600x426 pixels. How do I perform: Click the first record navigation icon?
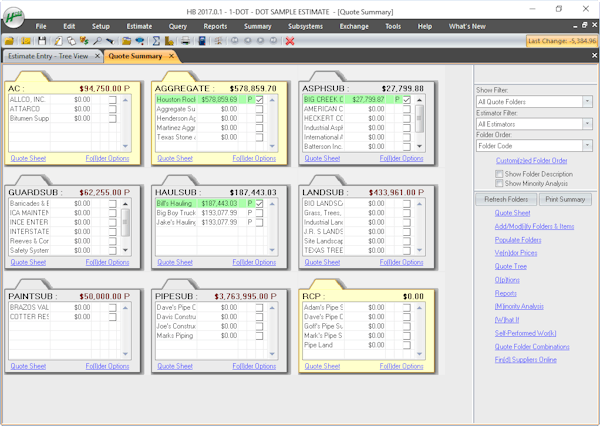(235, 40)
